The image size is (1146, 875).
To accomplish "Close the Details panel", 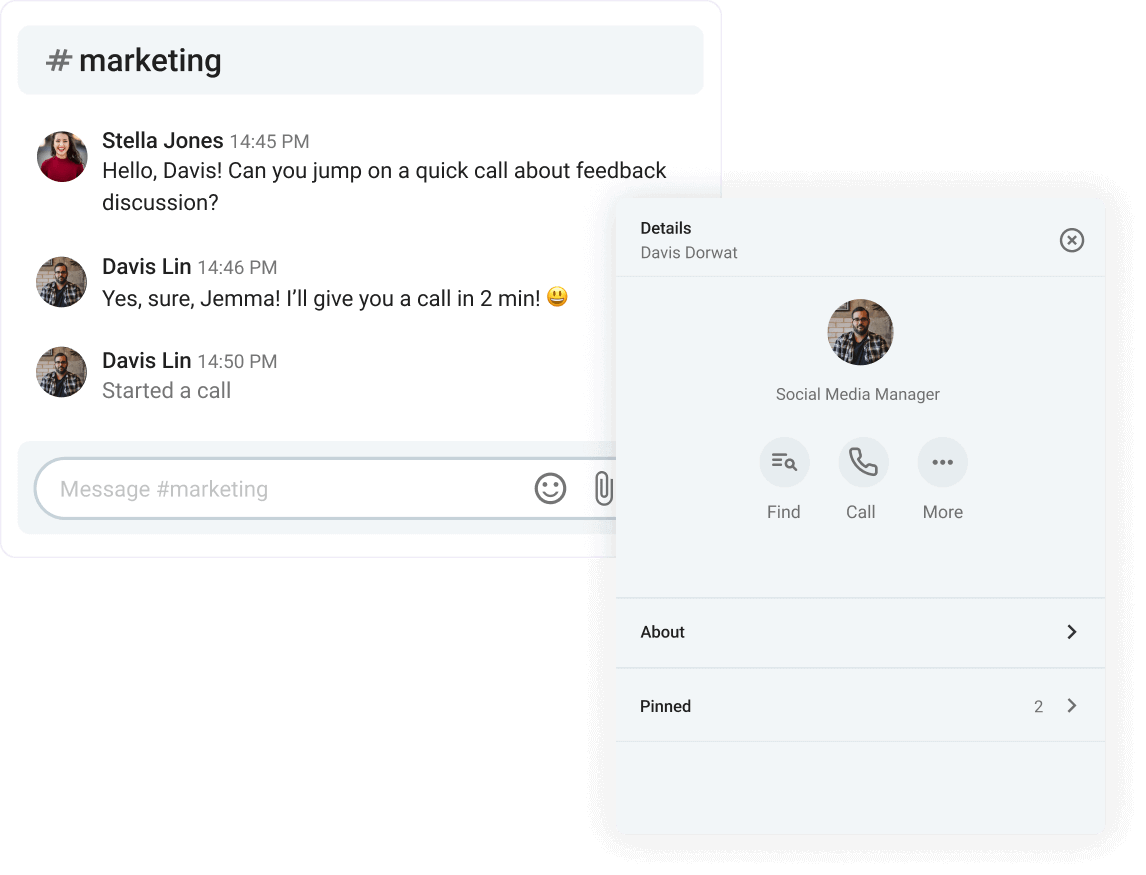I will [x=1071, y=240].
